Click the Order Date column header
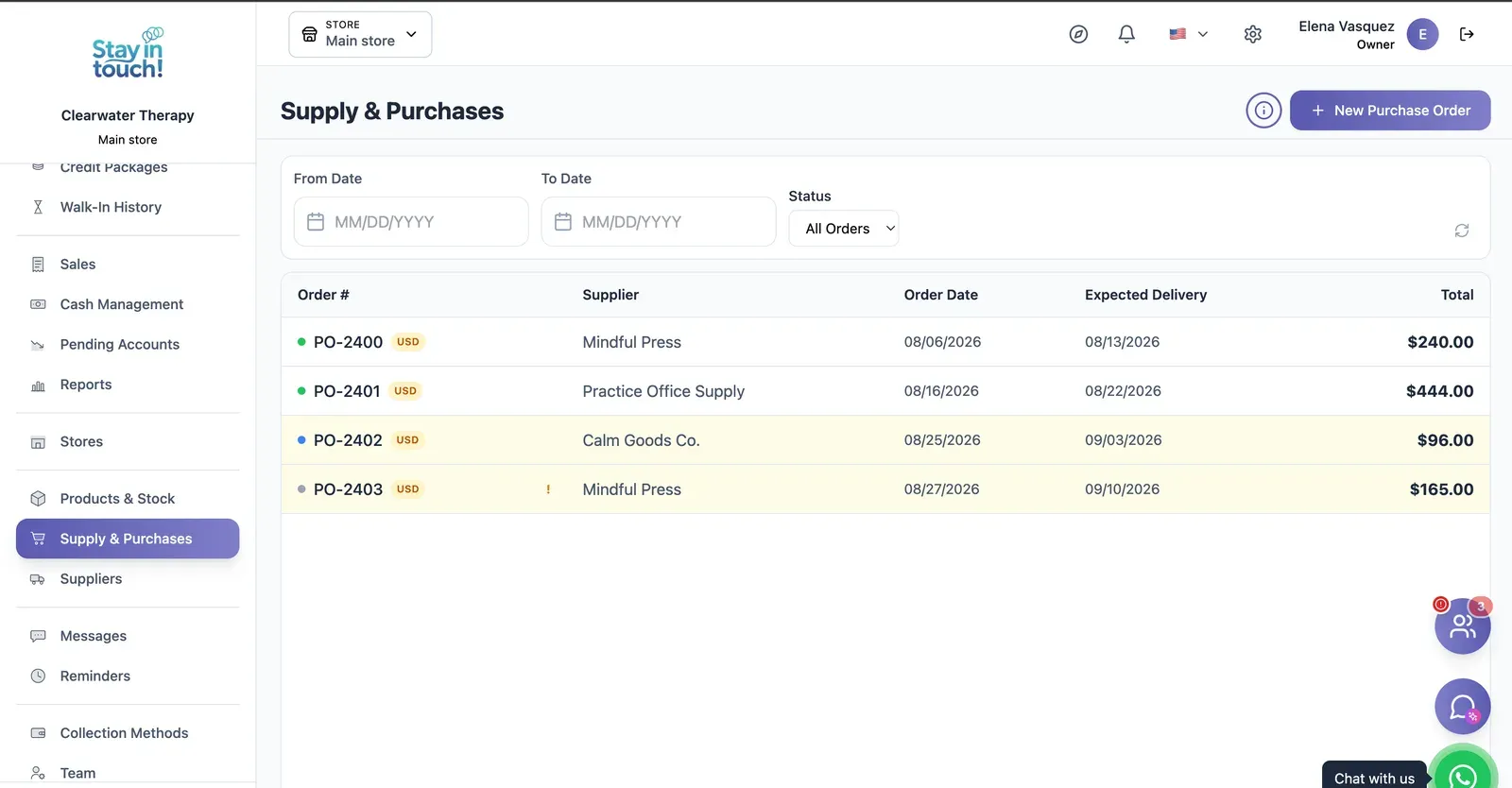The width and height of the screenshot is (1512, 788). [940, 295]
